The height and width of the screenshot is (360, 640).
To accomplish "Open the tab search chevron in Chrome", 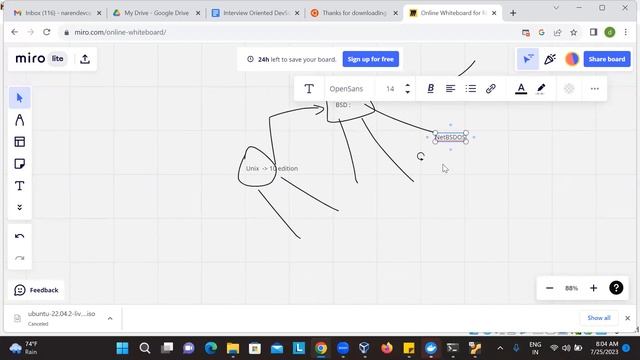I will coord(556,7).
